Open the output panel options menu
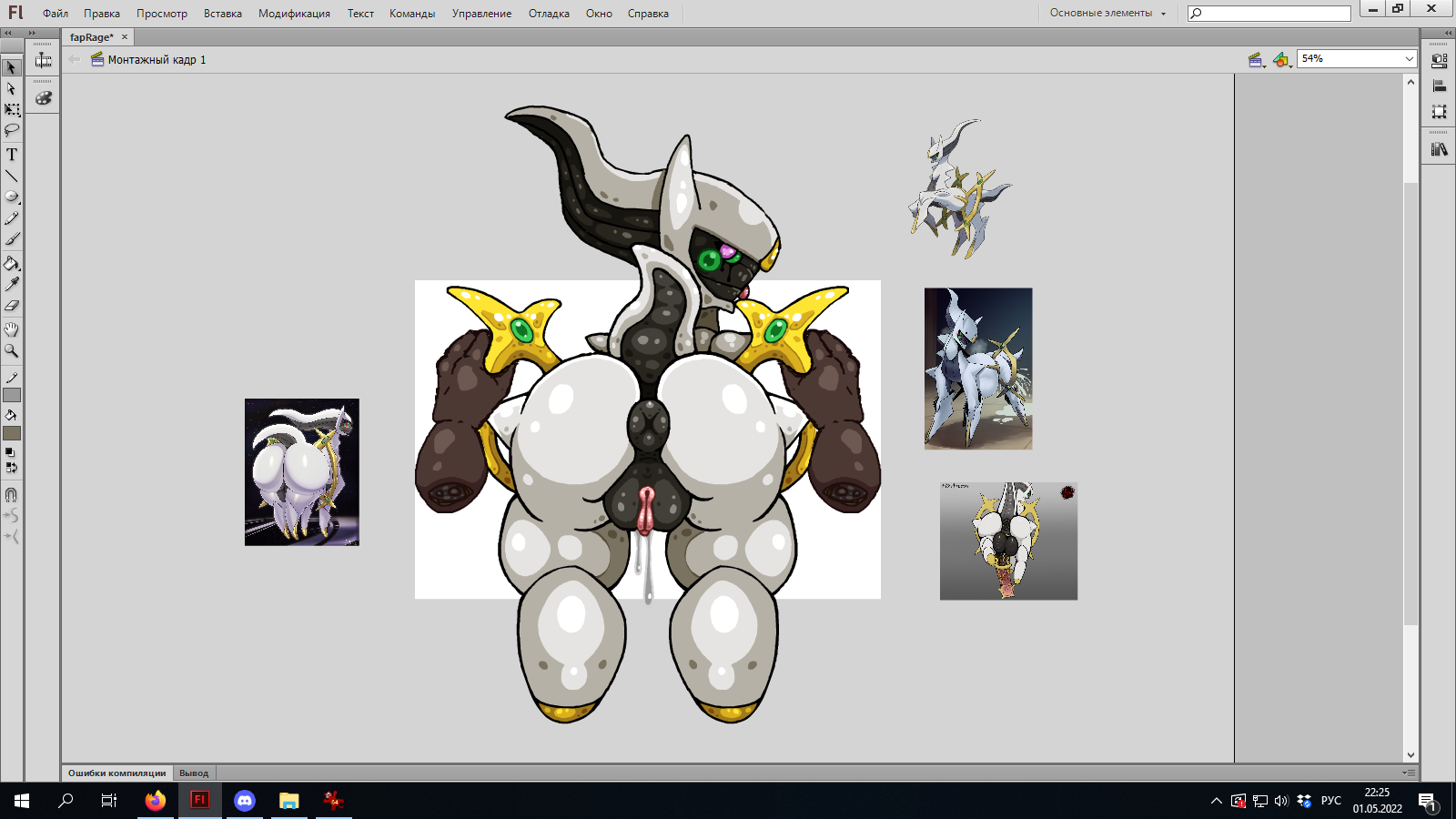Viewport: 1456px width, 819px height. click(x=1409, y=773)
